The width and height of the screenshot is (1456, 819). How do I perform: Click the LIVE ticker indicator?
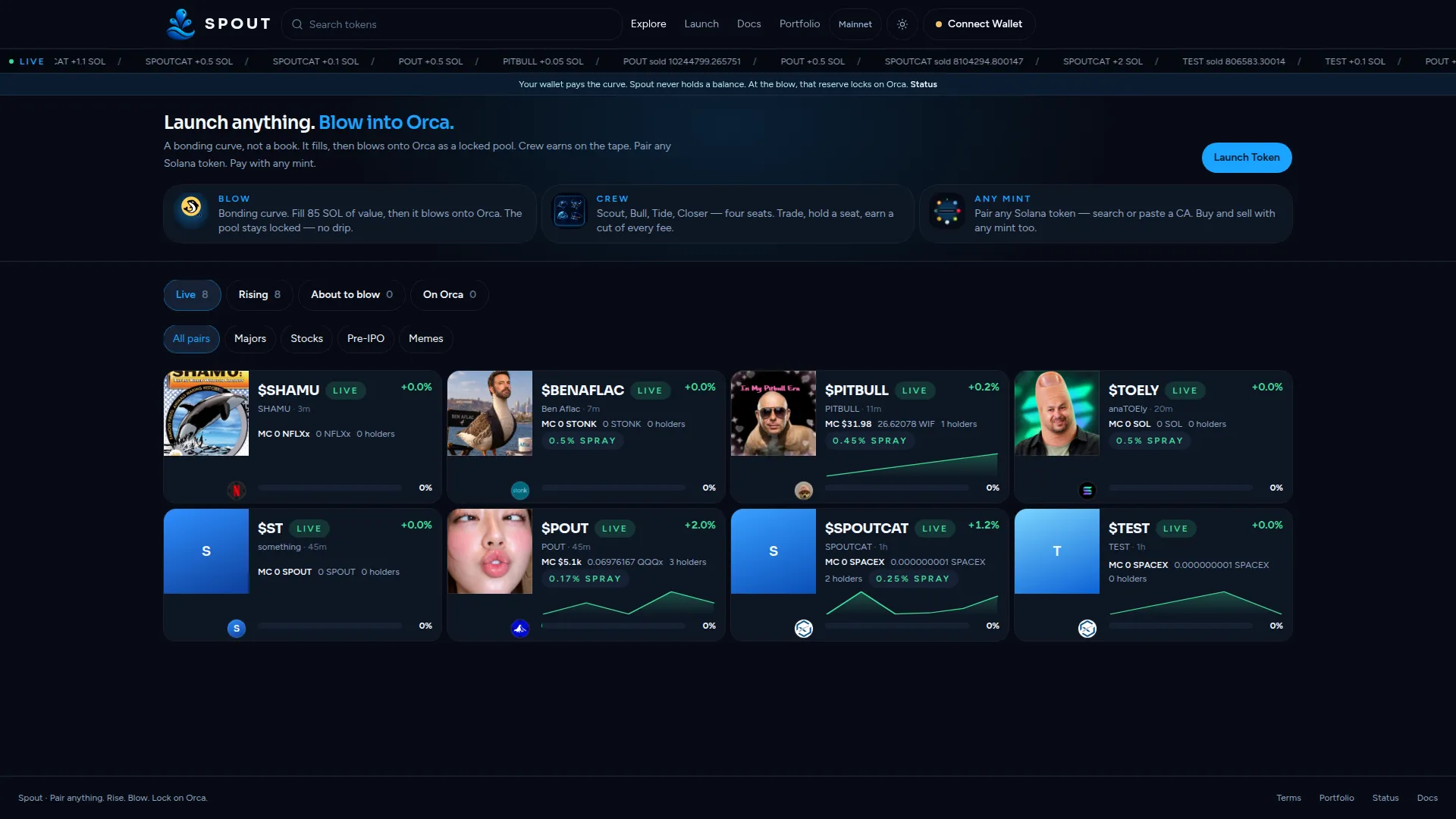click(27, 61)
